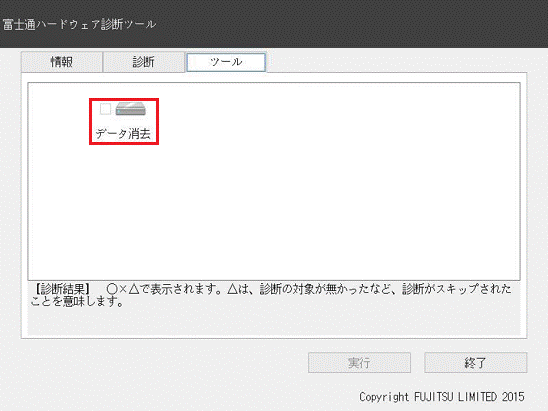Click the データ消去 label
This screenshot has height=411, width=548.
point(123,134)
